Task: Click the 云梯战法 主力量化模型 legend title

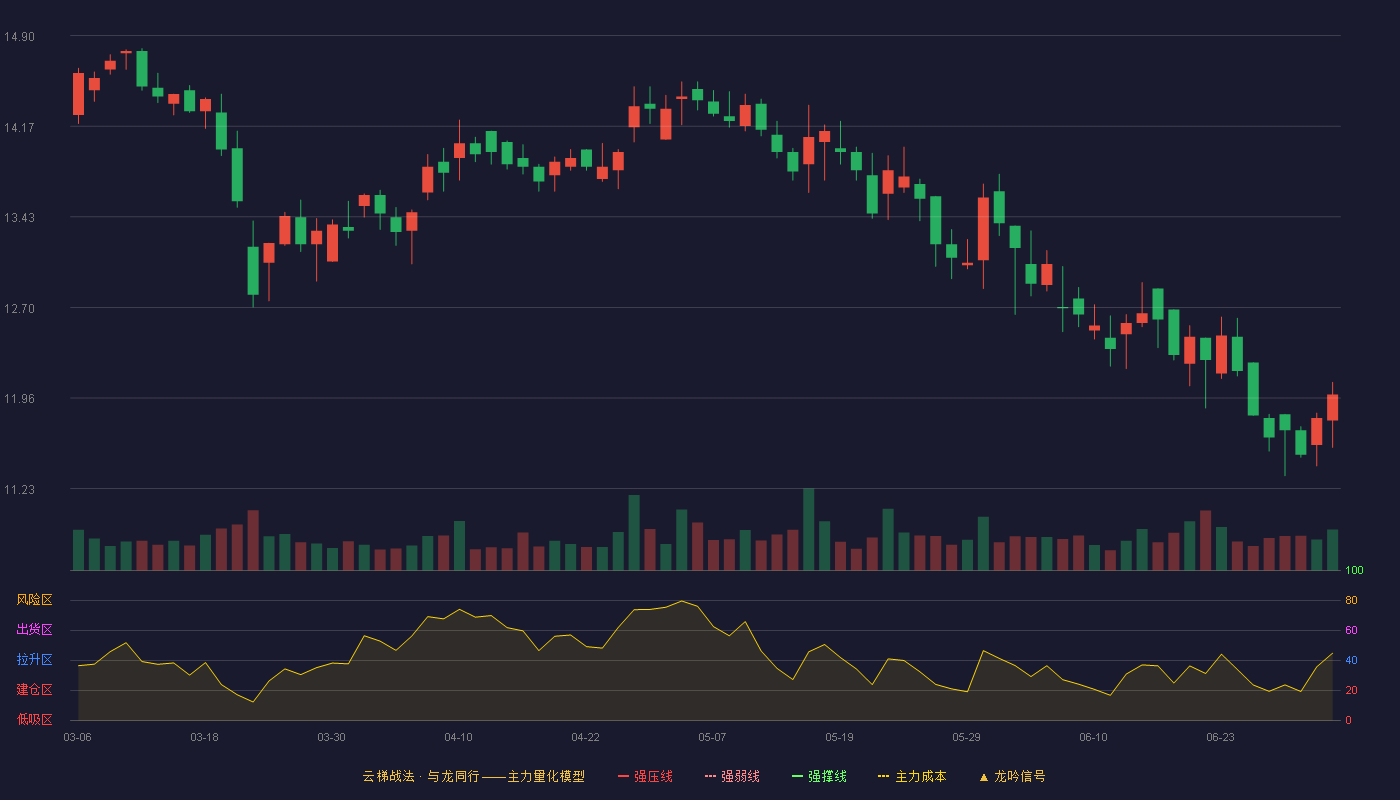Action: (474, 776)
